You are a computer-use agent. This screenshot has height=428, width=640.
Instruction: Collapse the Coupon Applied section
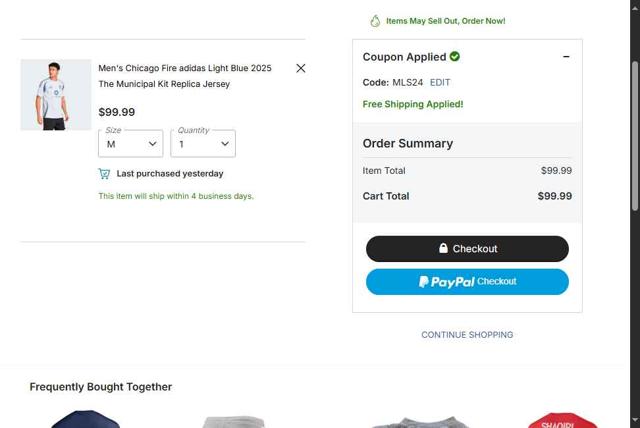tap(566, 57)
